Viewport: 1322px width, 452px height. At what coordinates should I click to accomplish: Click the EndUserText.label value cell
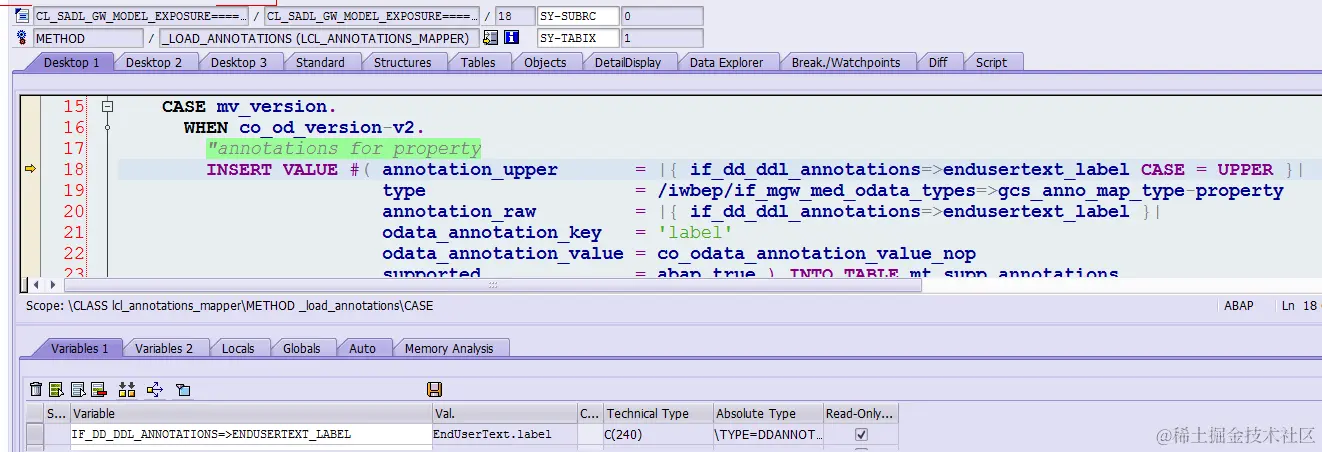coord(504,434)
